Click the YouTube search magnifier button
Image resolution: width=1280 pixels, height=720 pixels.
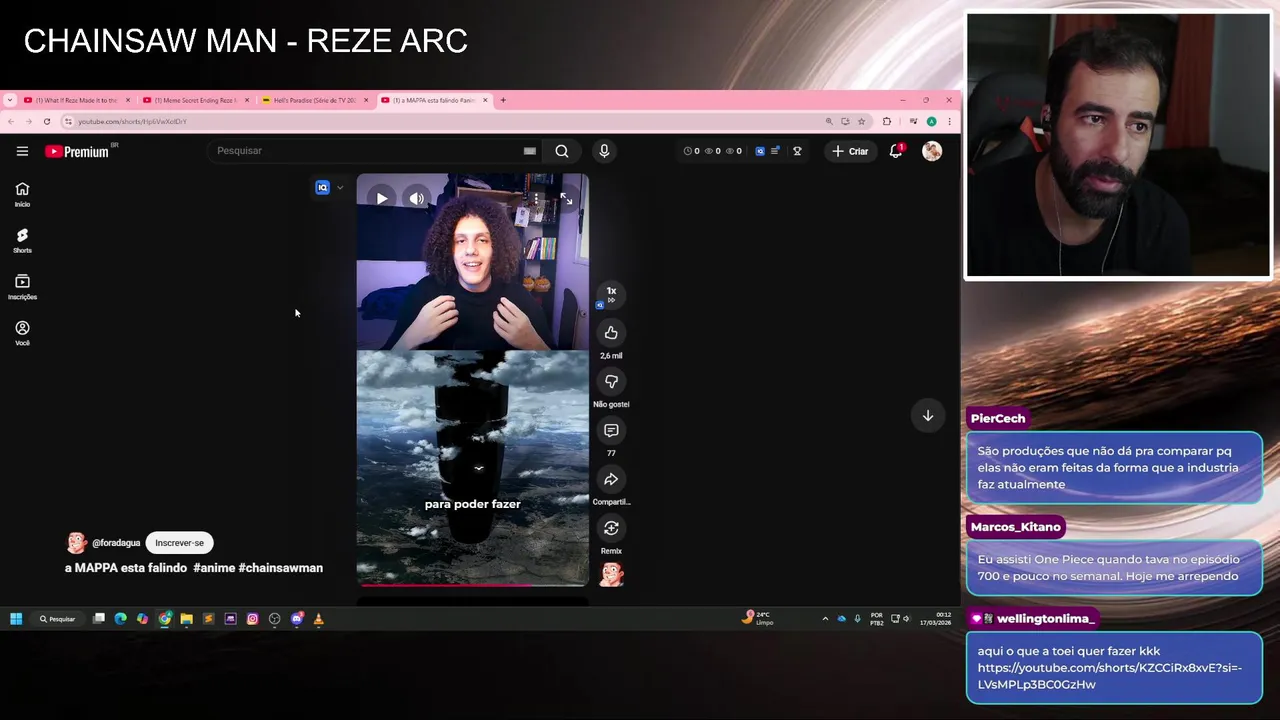562,151
